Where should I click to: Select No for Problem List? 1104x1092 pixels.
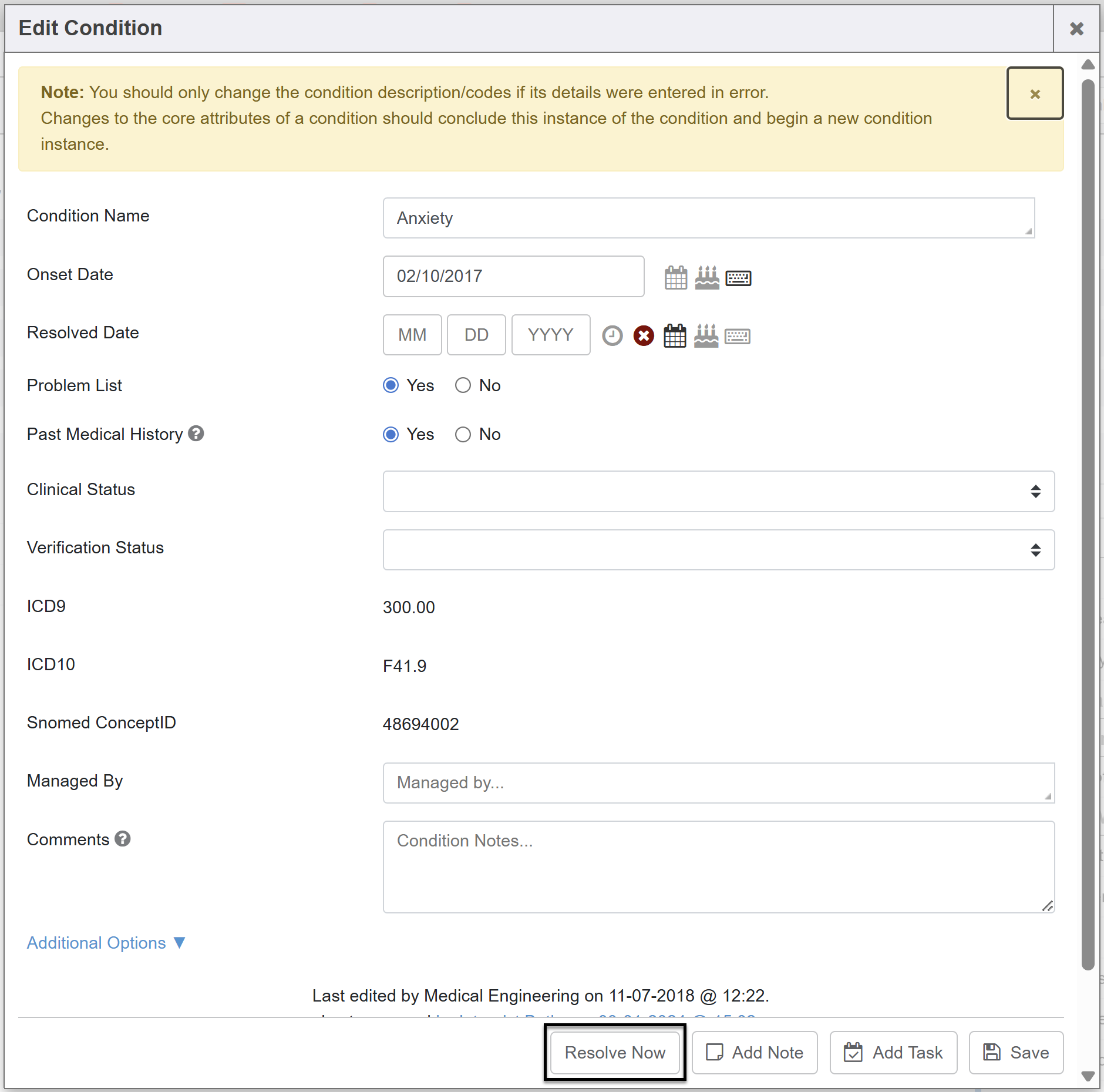click(x=463, y=385)
